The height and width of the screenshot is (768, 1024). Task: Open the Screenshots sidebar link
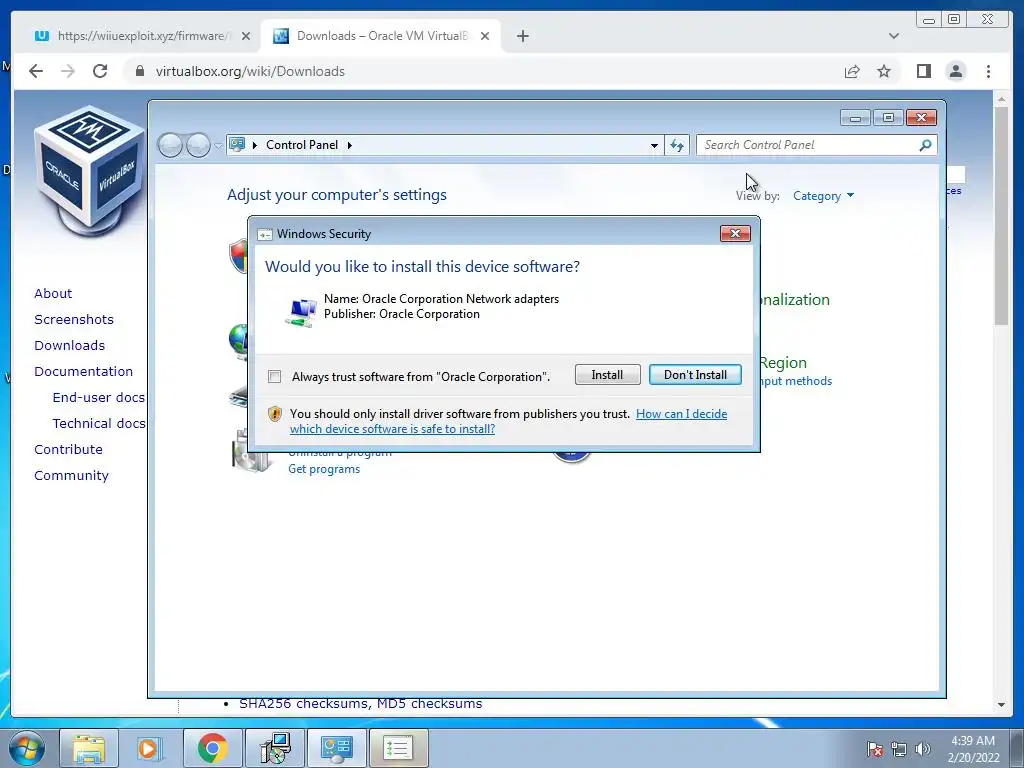point(74,319)
